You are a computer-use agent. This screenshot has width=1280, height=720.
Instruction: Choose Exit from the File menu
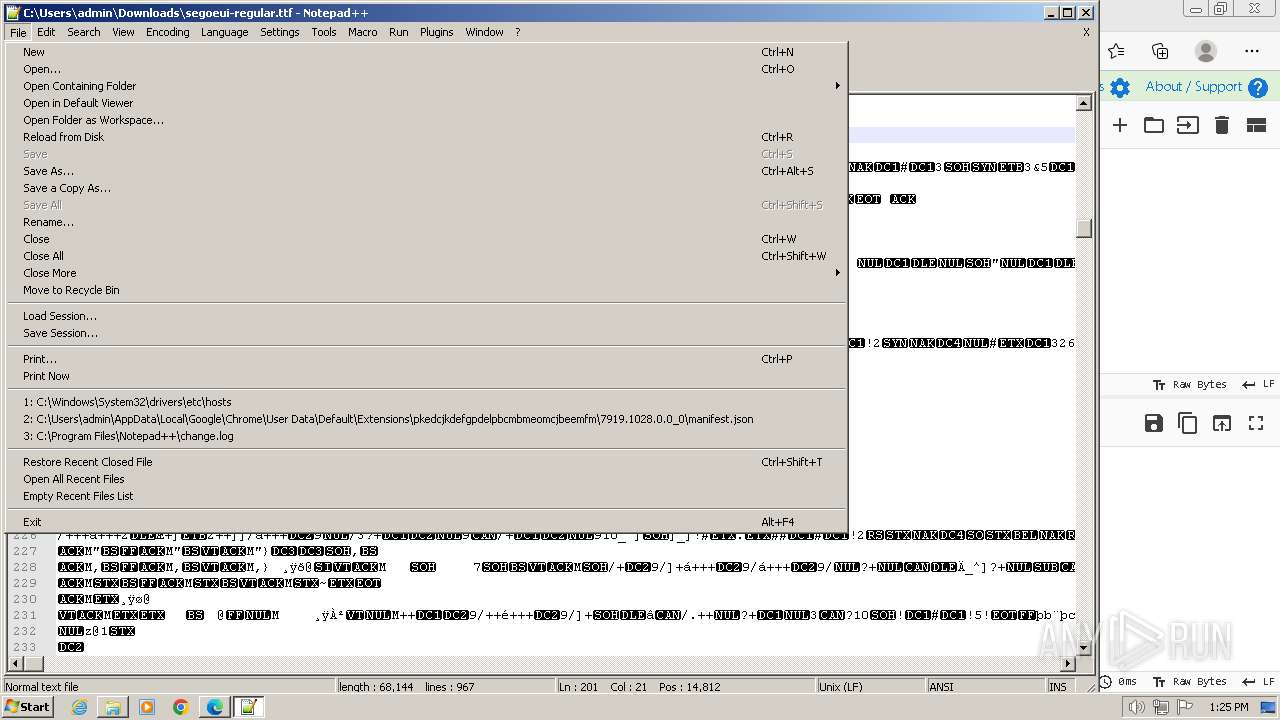coord(427,522)
